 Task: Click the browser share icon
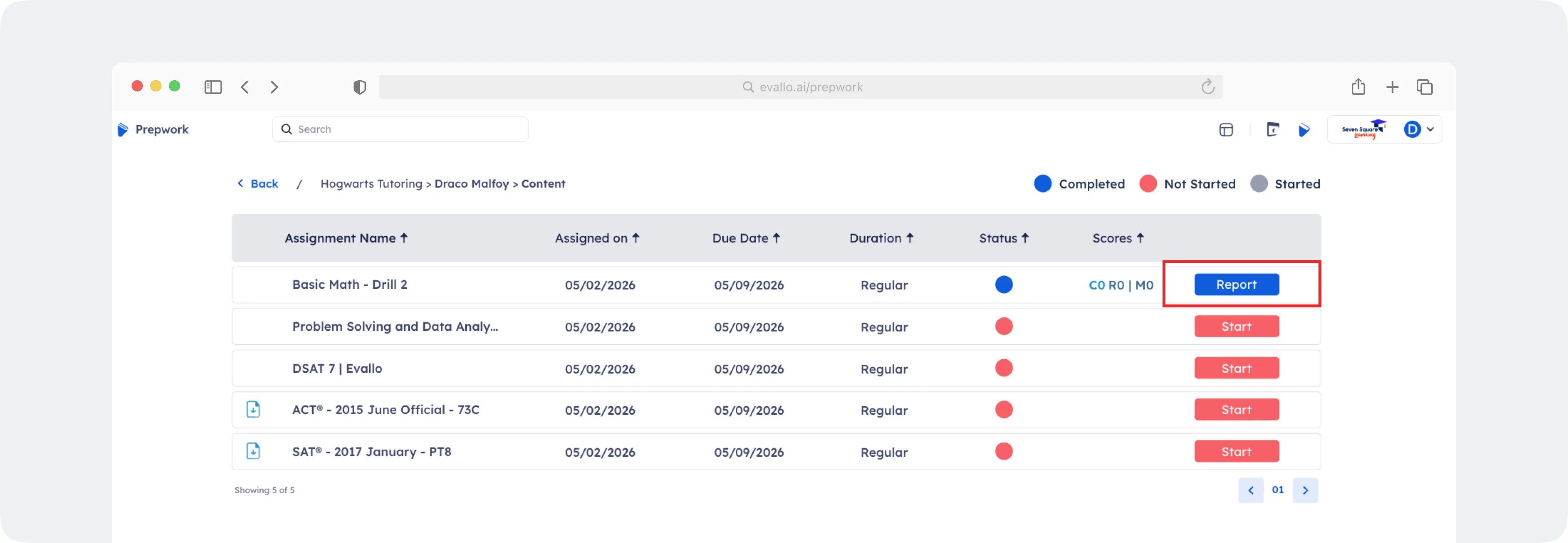click(1358, 87)
